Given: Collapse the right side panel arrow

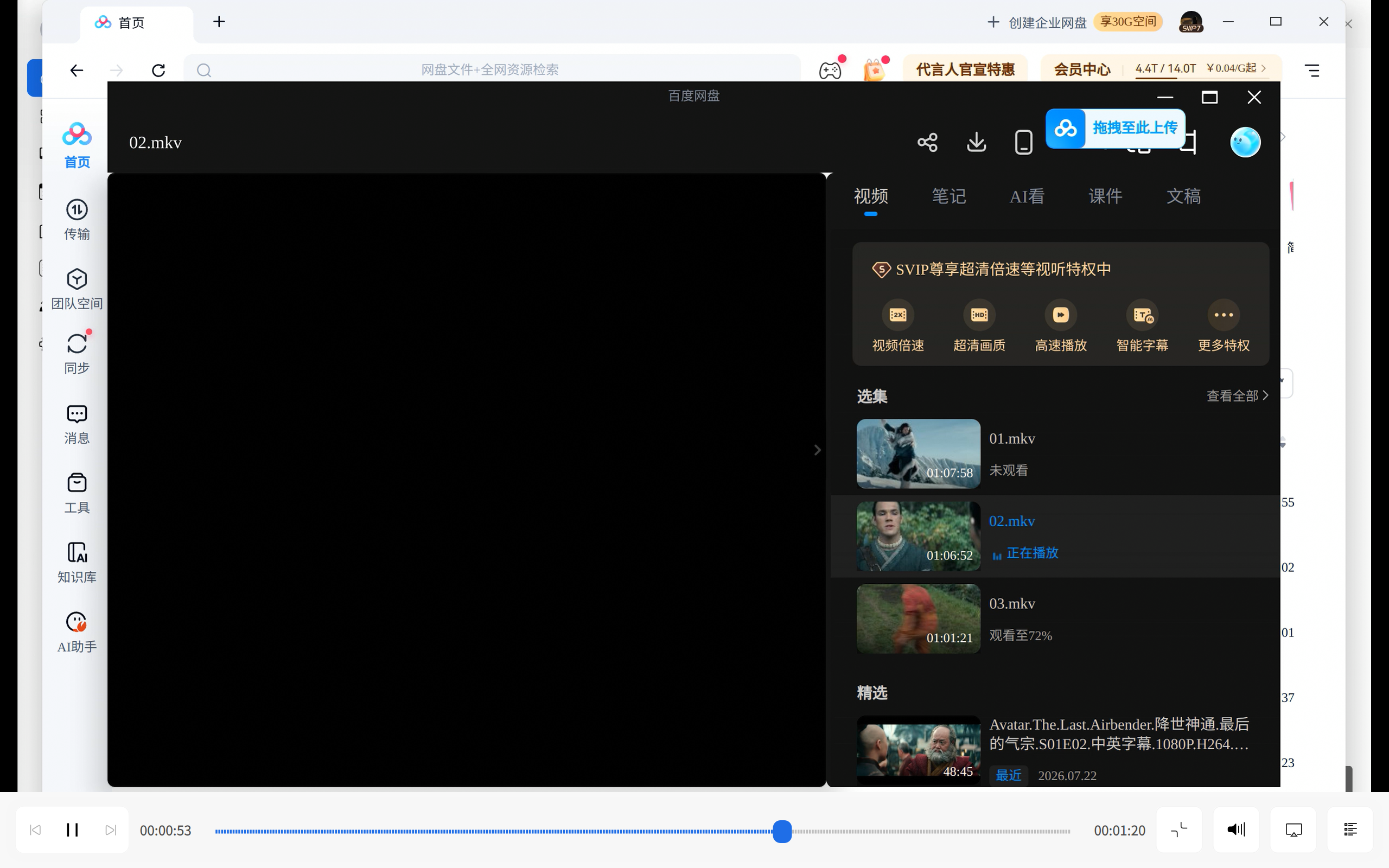Looking at the screenshot, I should pyautogui.click(x=817, y=450).
